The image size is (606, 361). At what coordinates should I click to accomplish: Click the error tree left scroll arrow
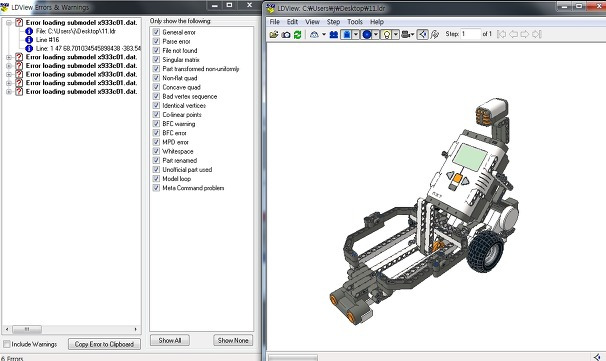click(7, 329)
